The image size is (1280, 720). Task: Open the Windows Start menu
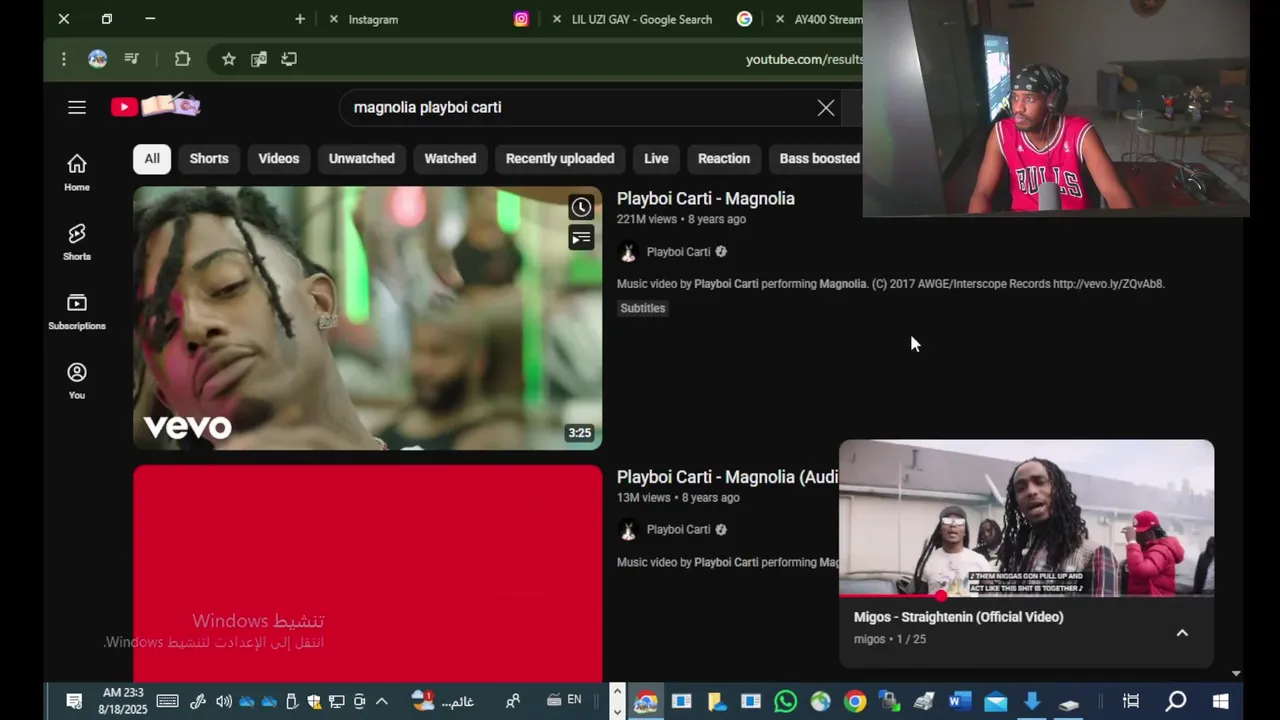[1221, 702]
